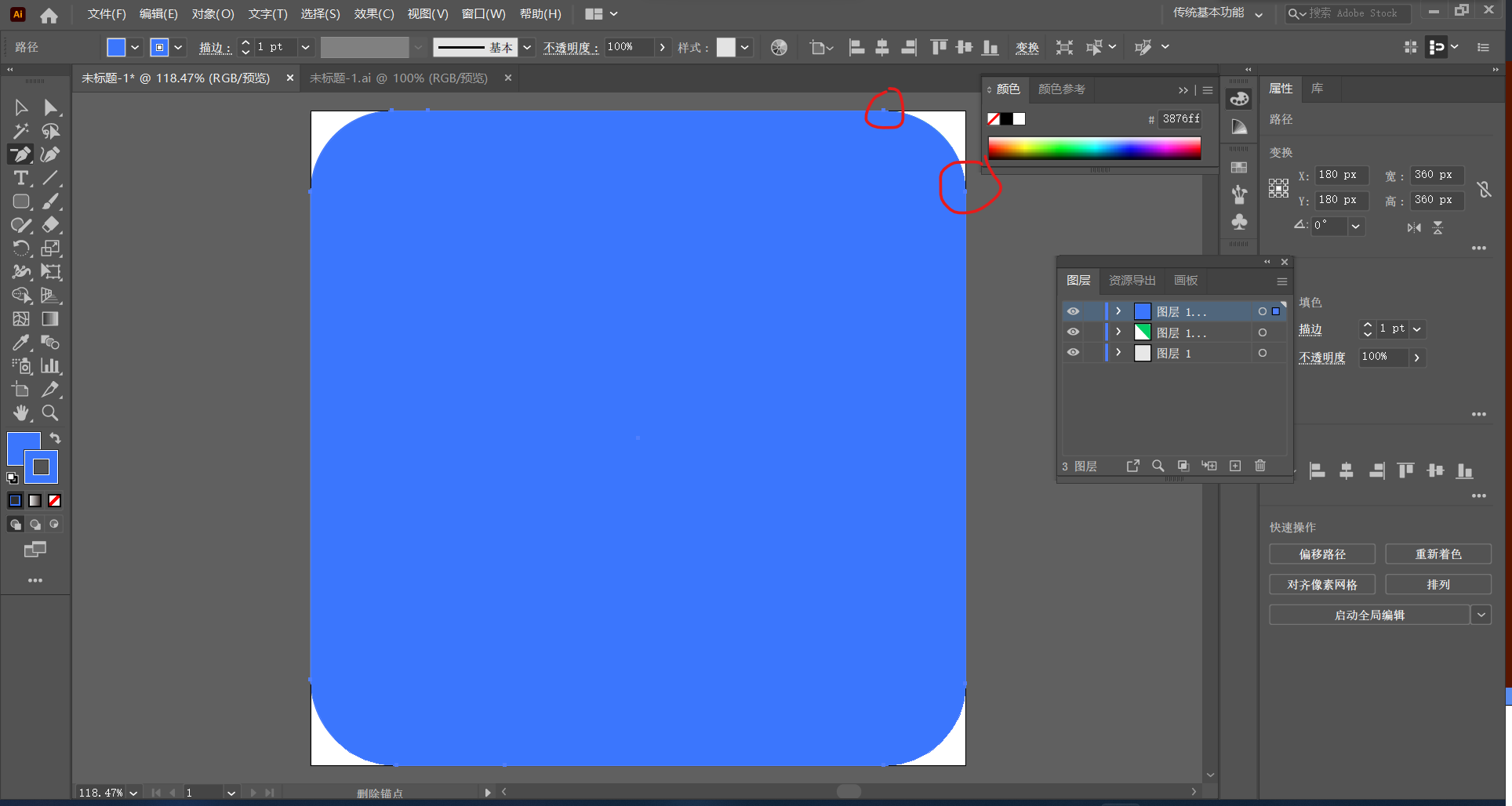Select the Eraser tool
The height and width of the screenshot is (806, 1512).
pyautogui.click(x=51, y=225)
